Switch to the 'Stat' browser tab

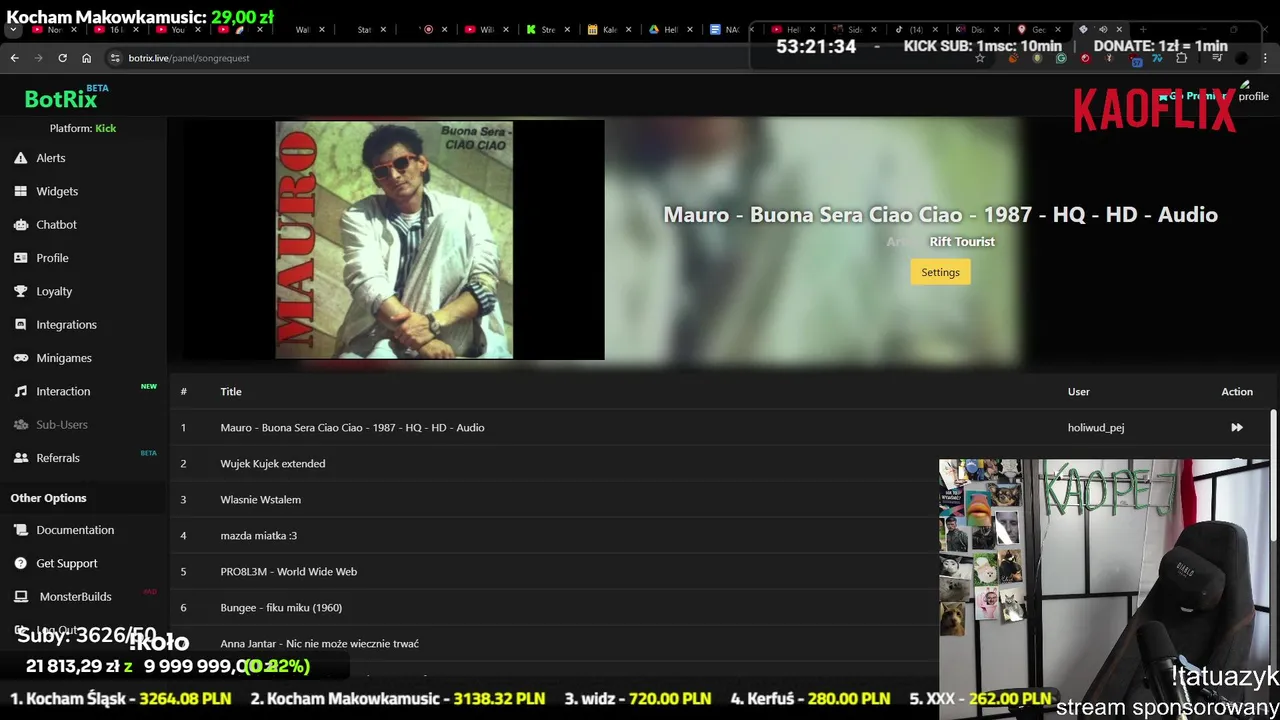(x=364, y=30)
